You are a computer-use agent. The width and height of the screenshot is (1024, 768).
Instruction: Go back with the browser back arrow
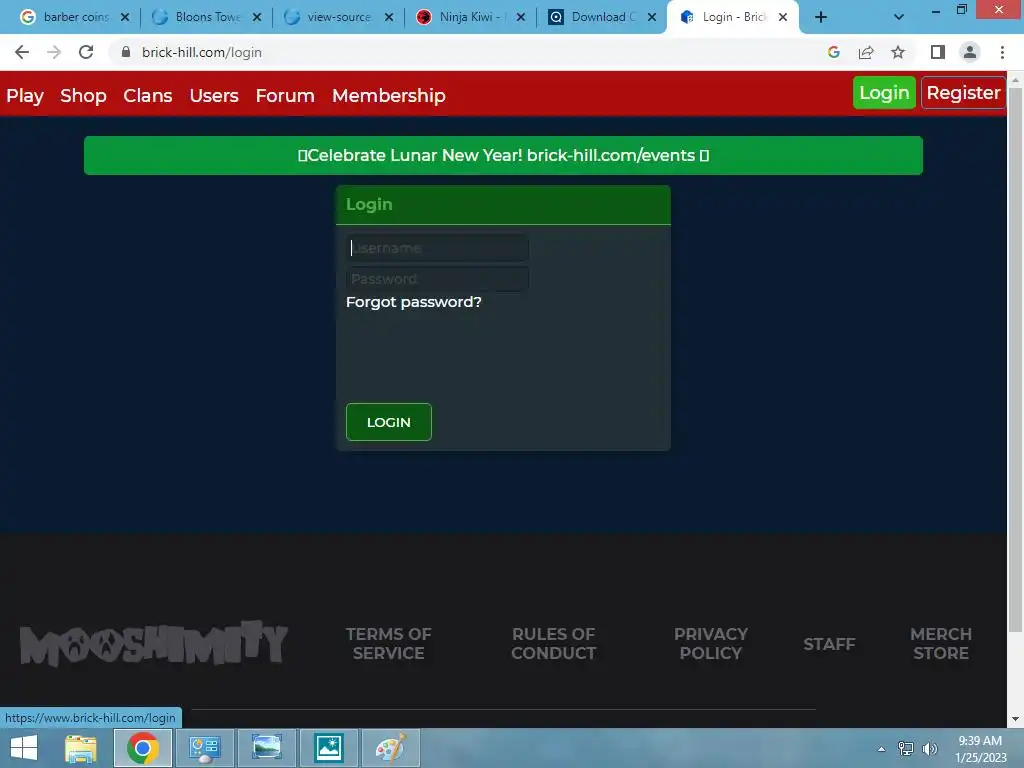coord(22,52)
